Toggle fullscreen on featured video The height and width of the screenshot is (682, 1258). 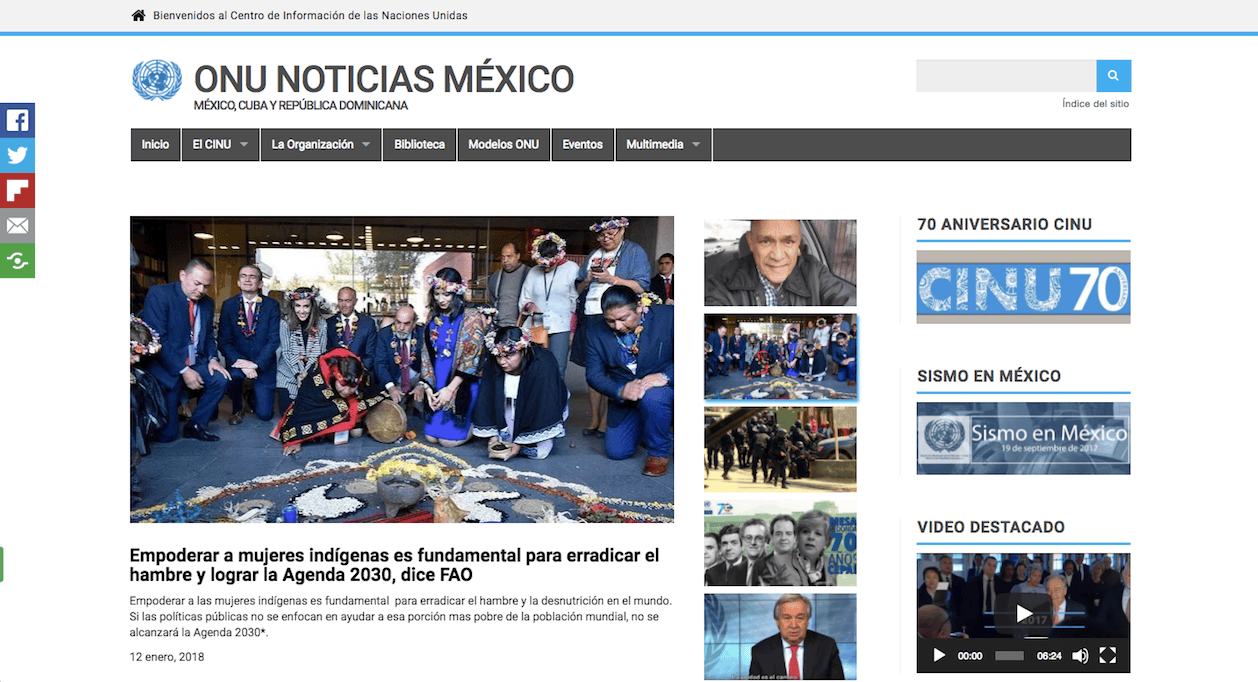point(1108,656)
